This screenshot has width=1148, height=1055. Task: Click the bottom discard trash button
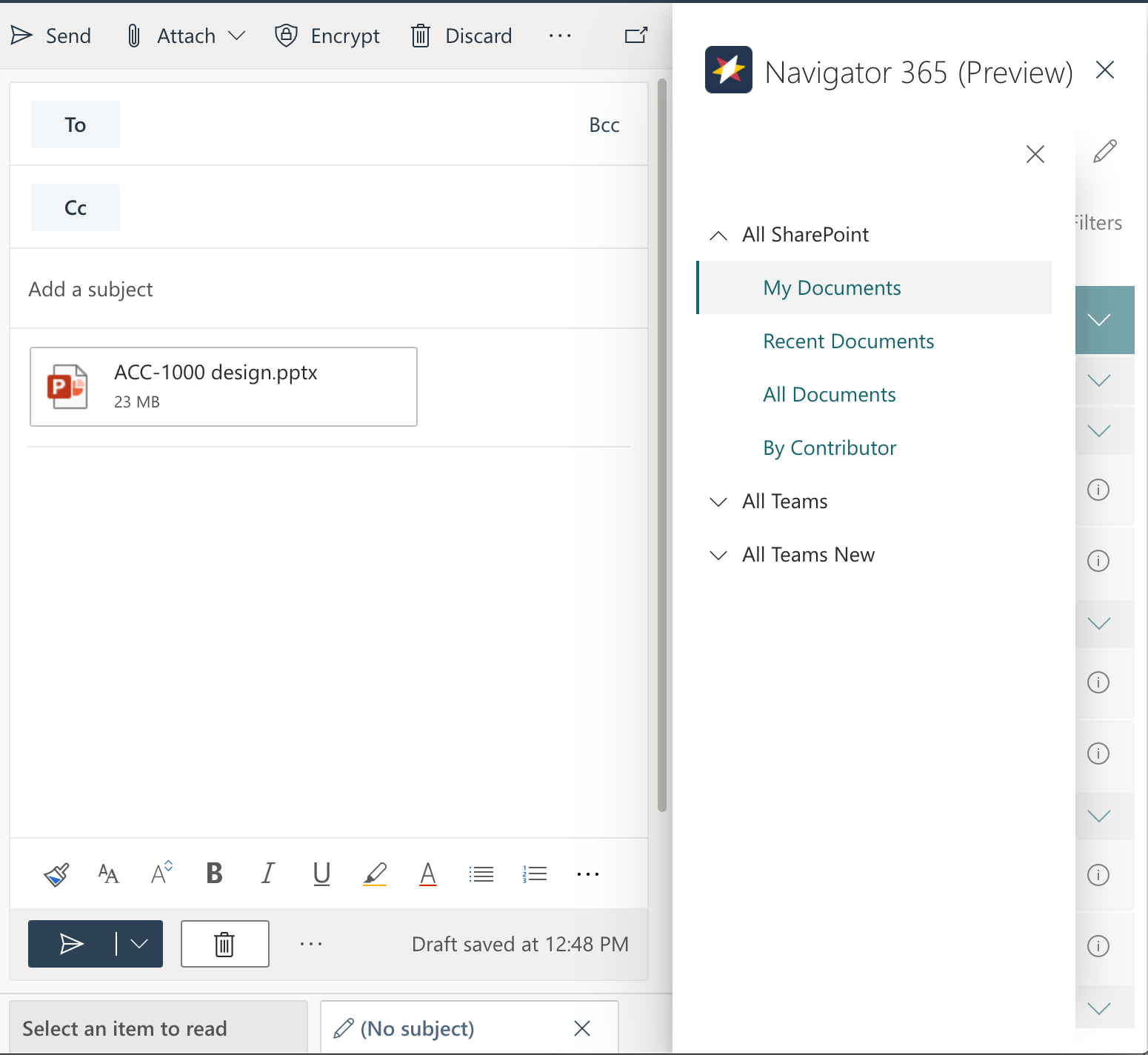(225, 944)
